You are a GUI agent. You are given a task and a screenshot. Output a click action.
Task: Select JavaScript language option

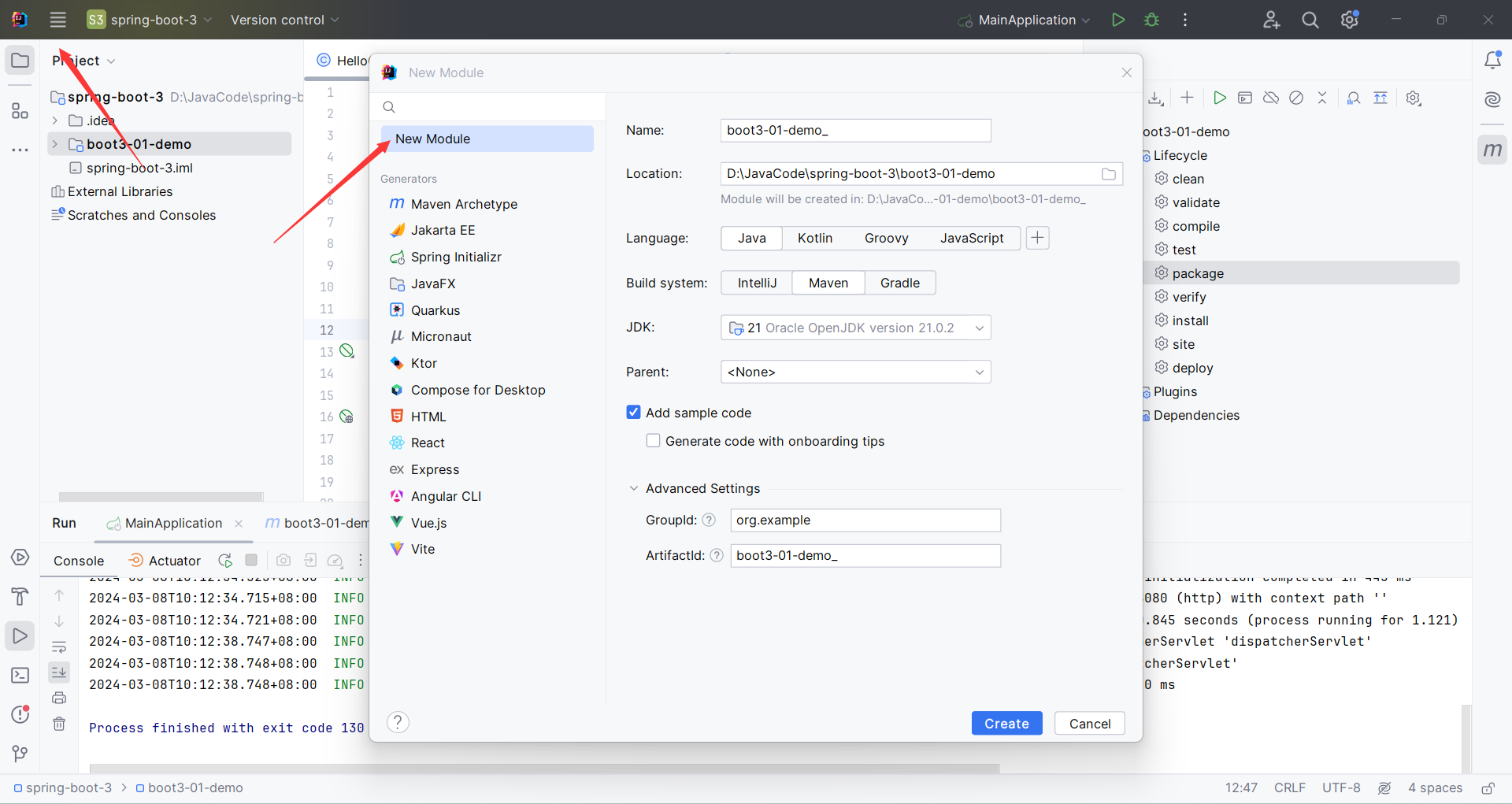[972, 238]
